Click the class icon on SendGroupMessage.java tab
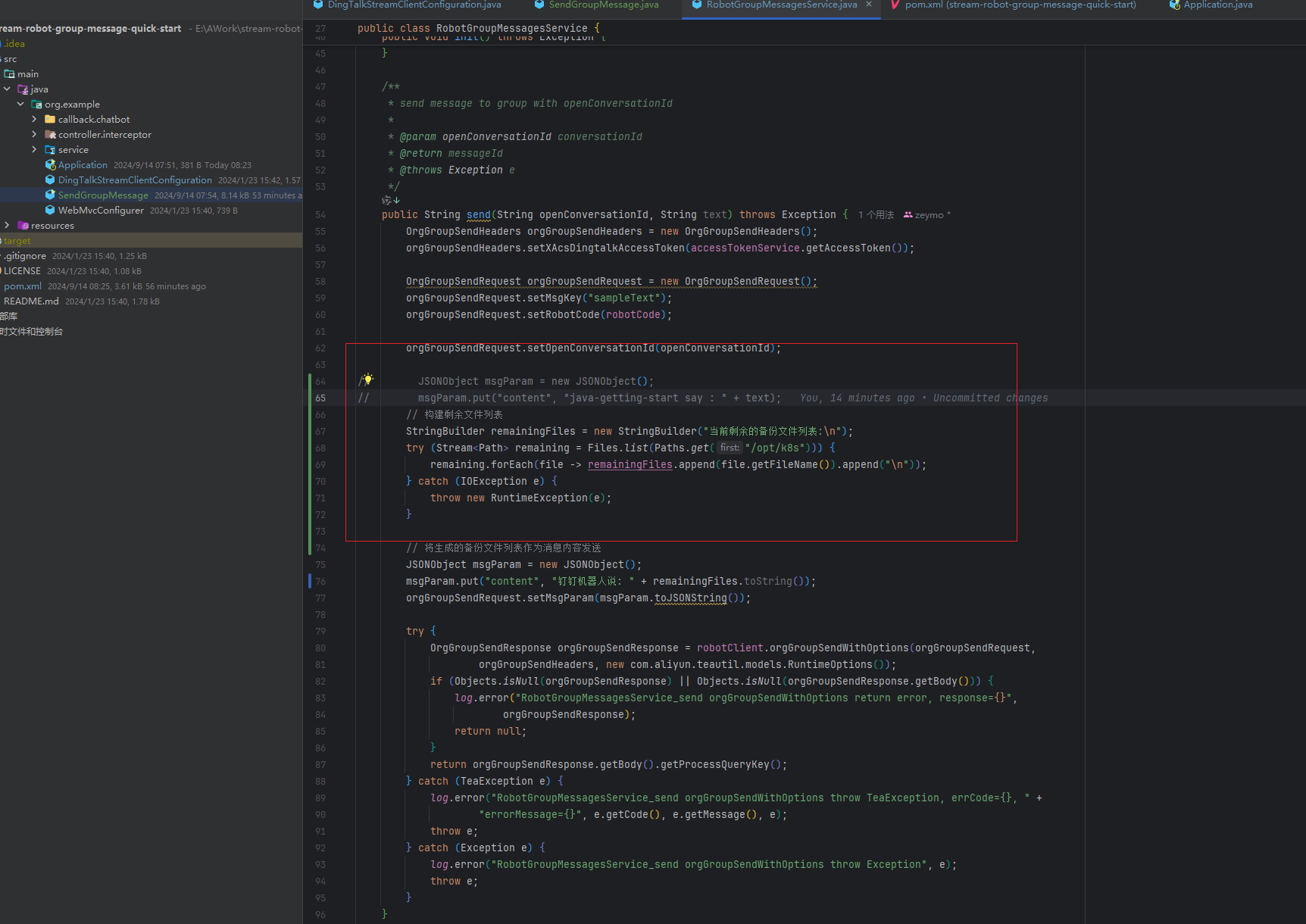 click(539, 5)
